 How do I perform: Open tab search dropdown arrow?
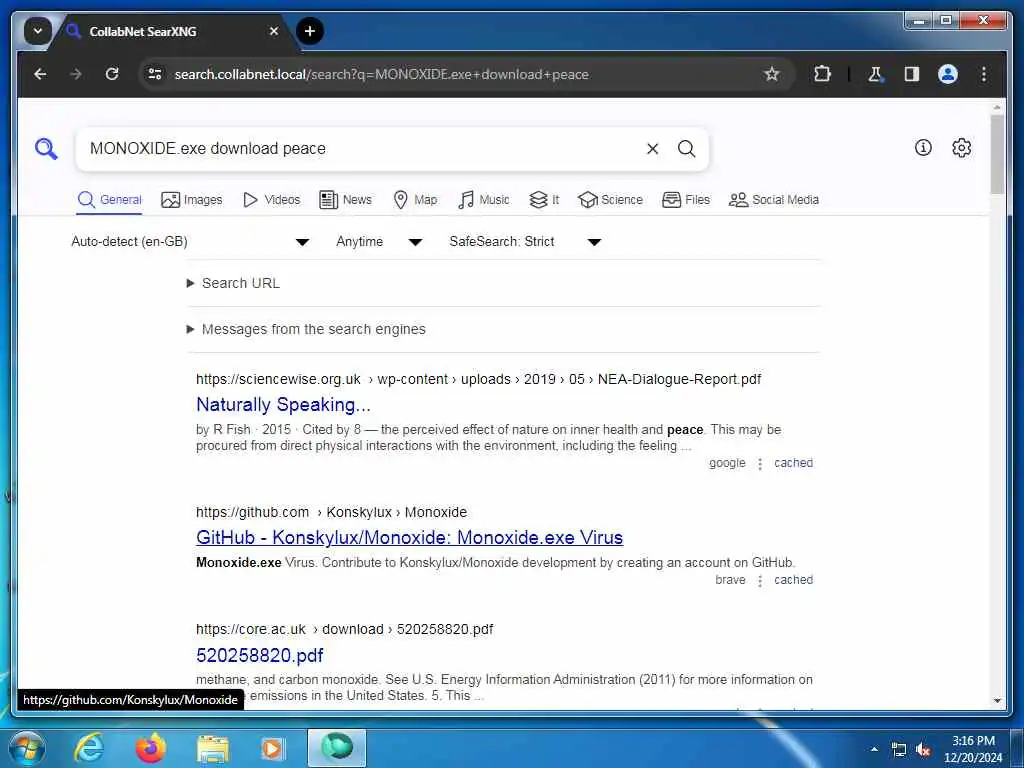click(x=38, y=31)
